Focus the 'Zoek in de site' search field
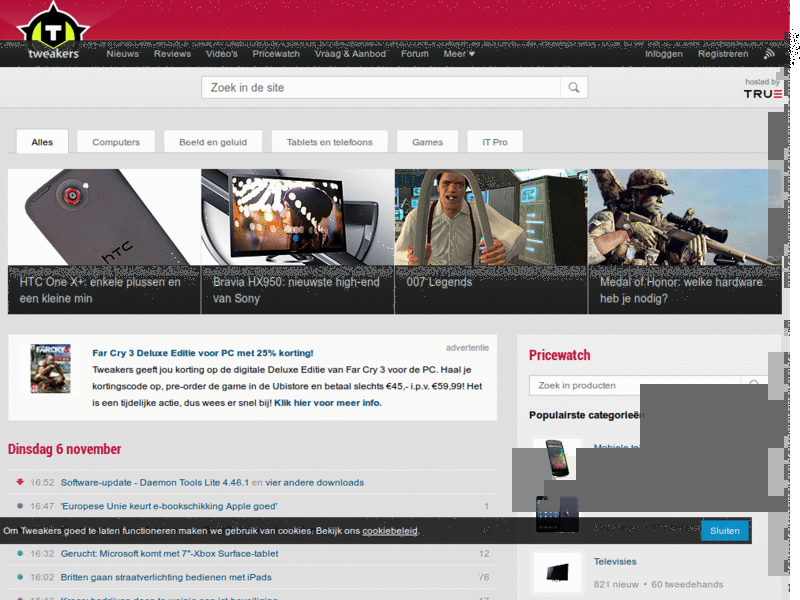The image size is (800, 600). point(380,88)
